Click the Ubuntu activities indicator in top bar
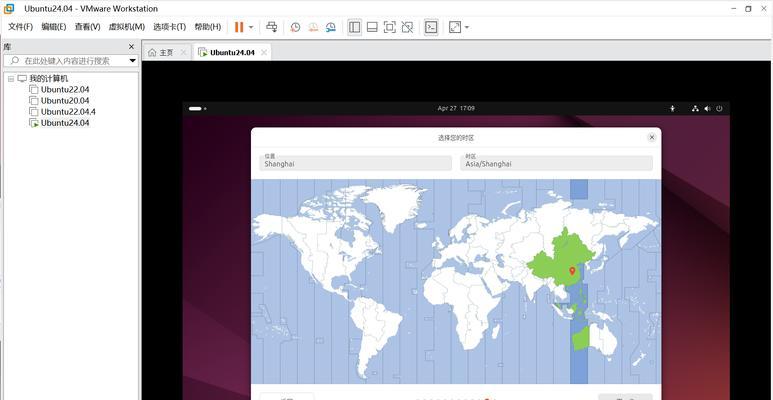 [197, 109]
